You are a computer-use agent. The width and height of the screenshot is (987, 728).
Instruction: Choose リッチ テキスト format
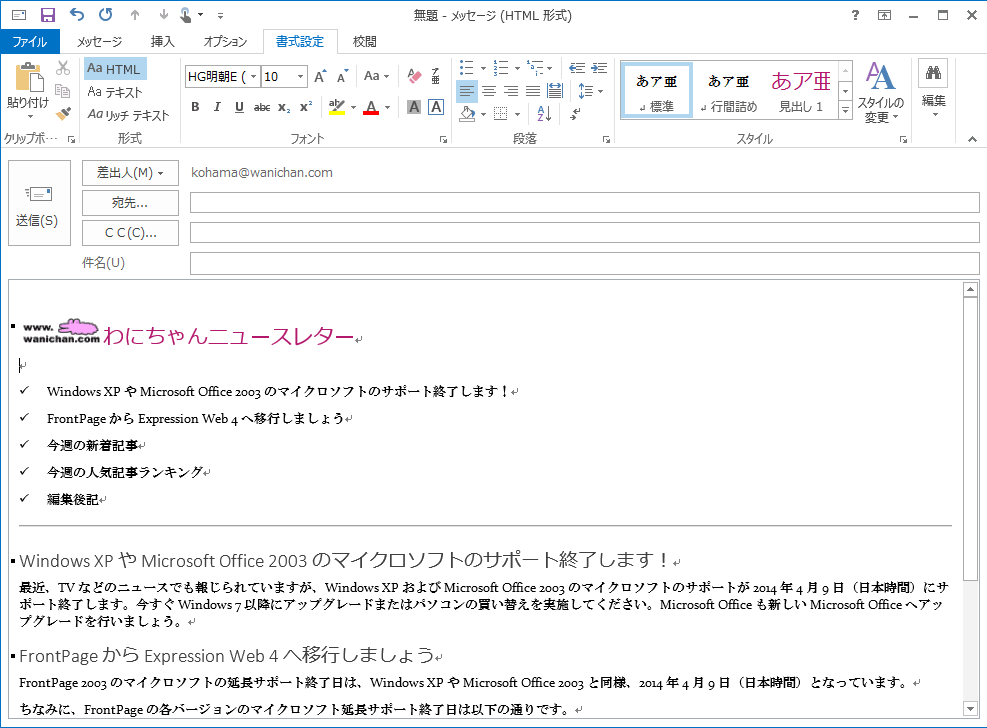128,115
